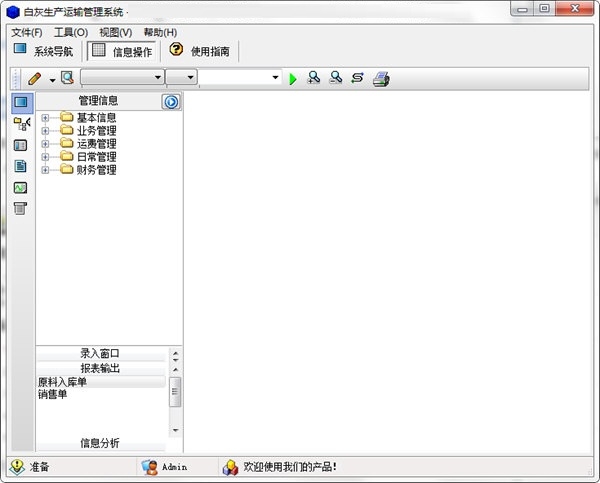Open the 视图(V) menu
The height and width of the screenshot is (483, 600).
click(x=116, y=33)
